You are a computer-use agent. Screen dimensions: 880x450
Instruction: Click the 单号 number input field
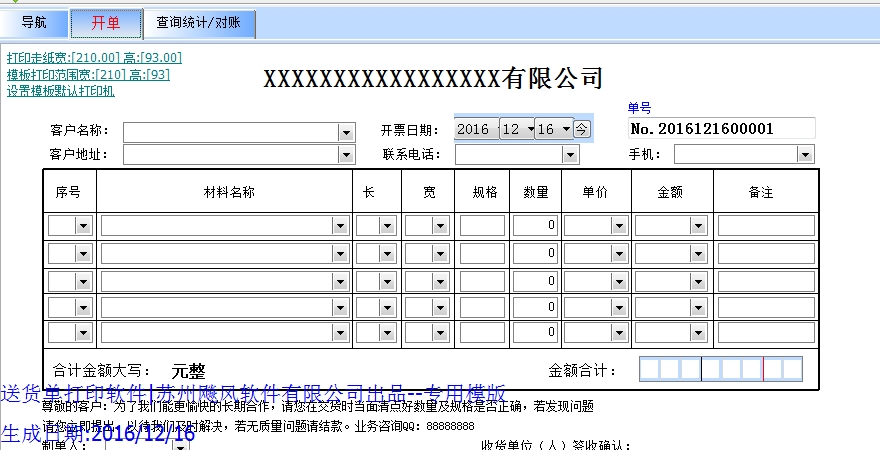(x=721, y=129)
